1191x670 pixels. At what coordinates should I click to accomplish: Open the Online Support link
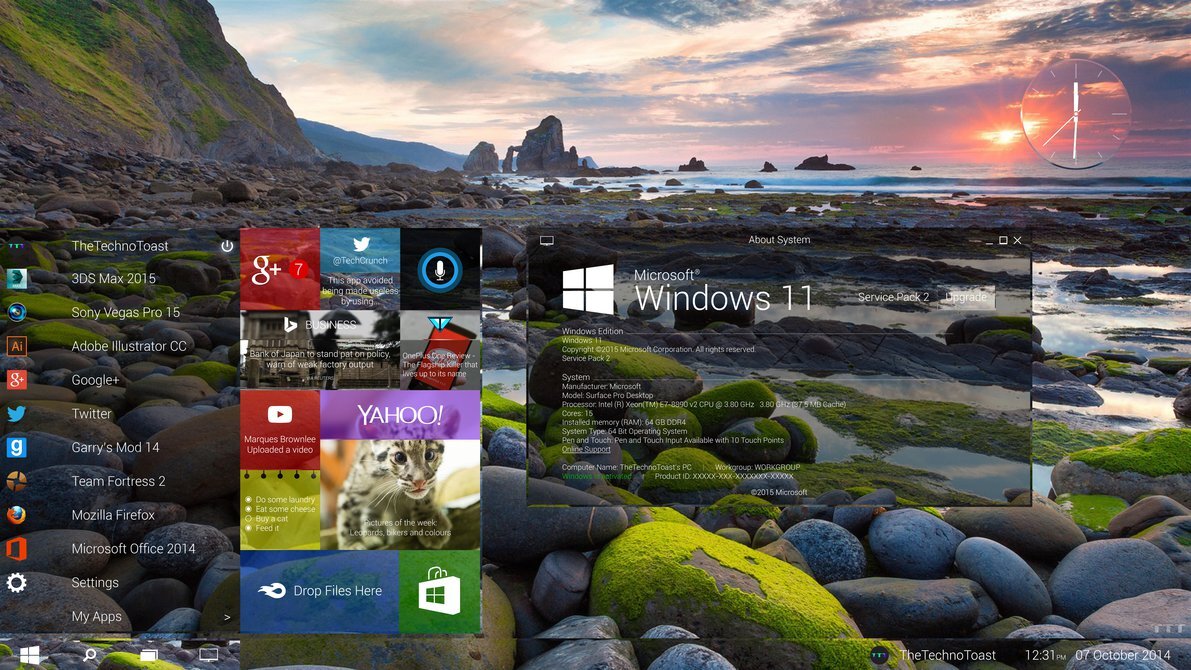[x=586, y=450]
